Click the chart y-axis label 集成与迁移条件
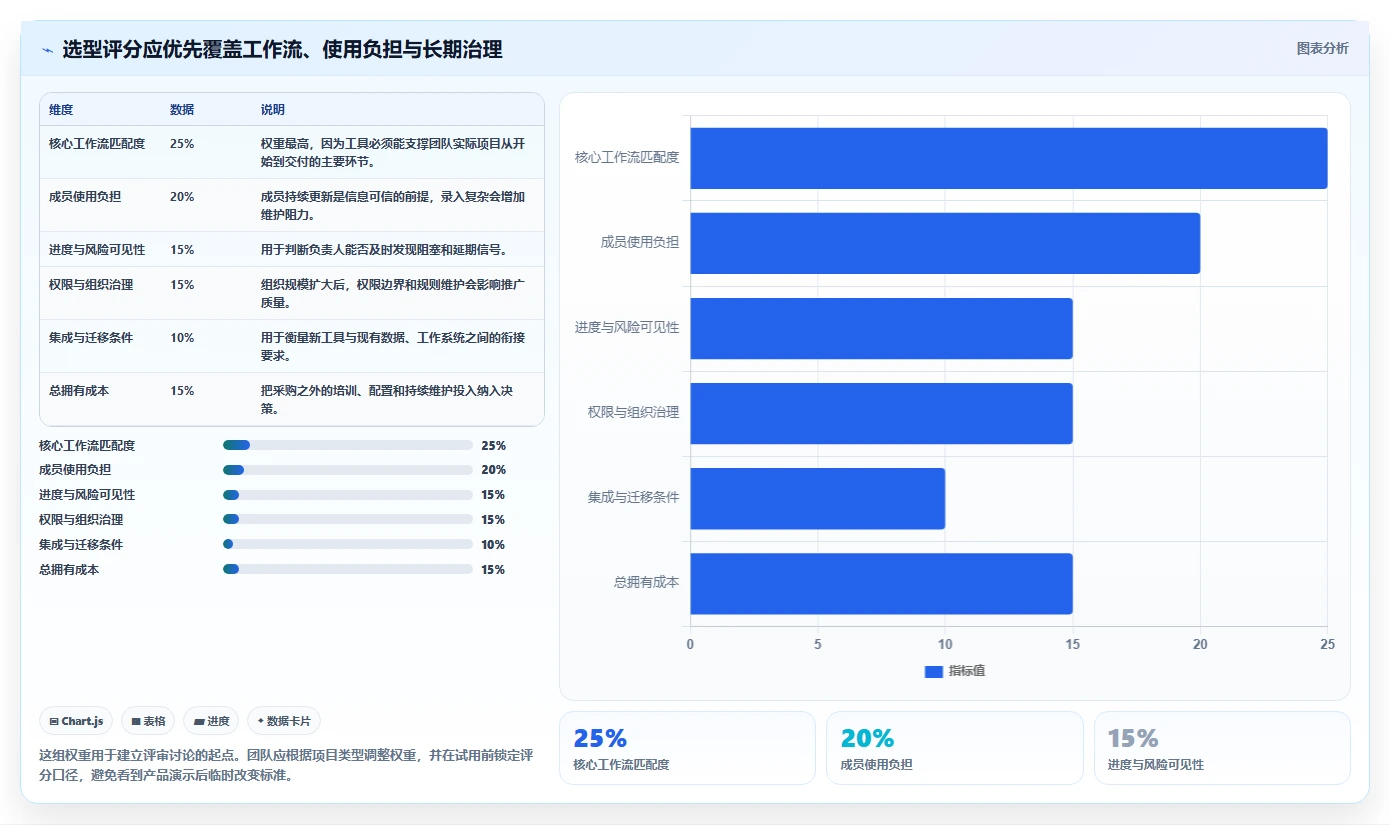 (633, 498)
